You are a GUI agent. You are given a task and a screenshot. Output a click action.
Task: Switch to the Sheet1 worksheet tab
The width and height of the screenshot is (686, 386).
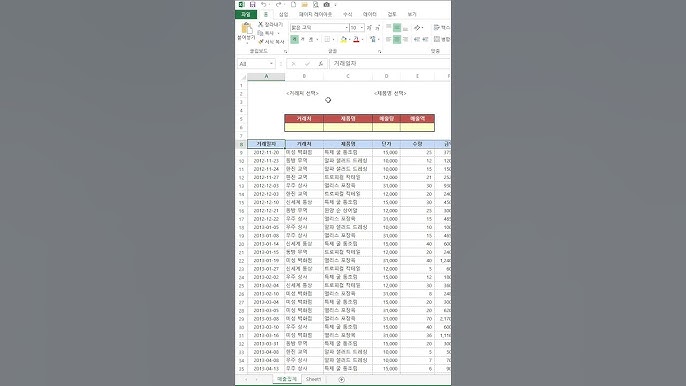(313, 379)
